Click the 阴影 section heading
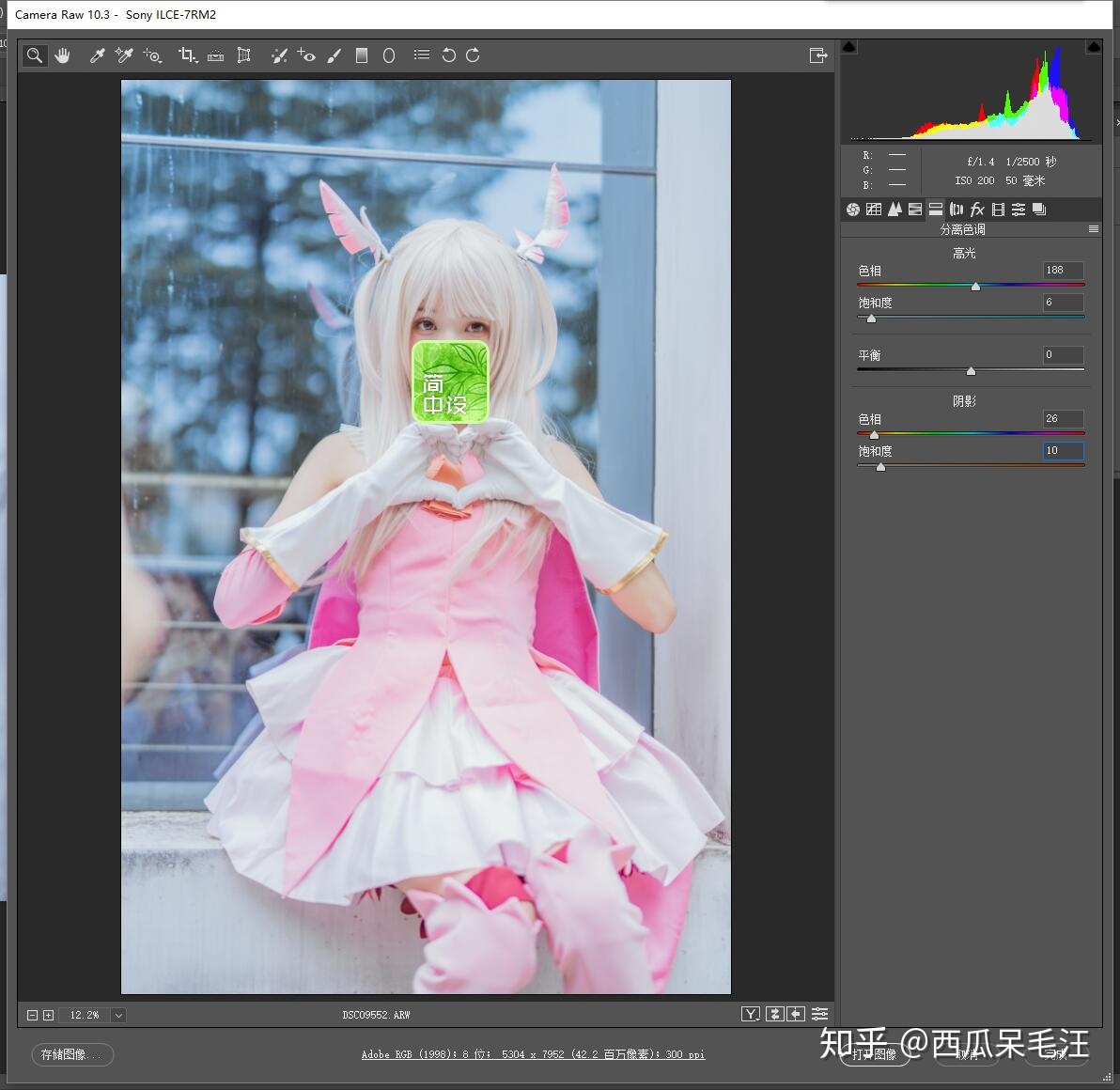This screenshot has width=1120, height=1090. tap(964, 401)
